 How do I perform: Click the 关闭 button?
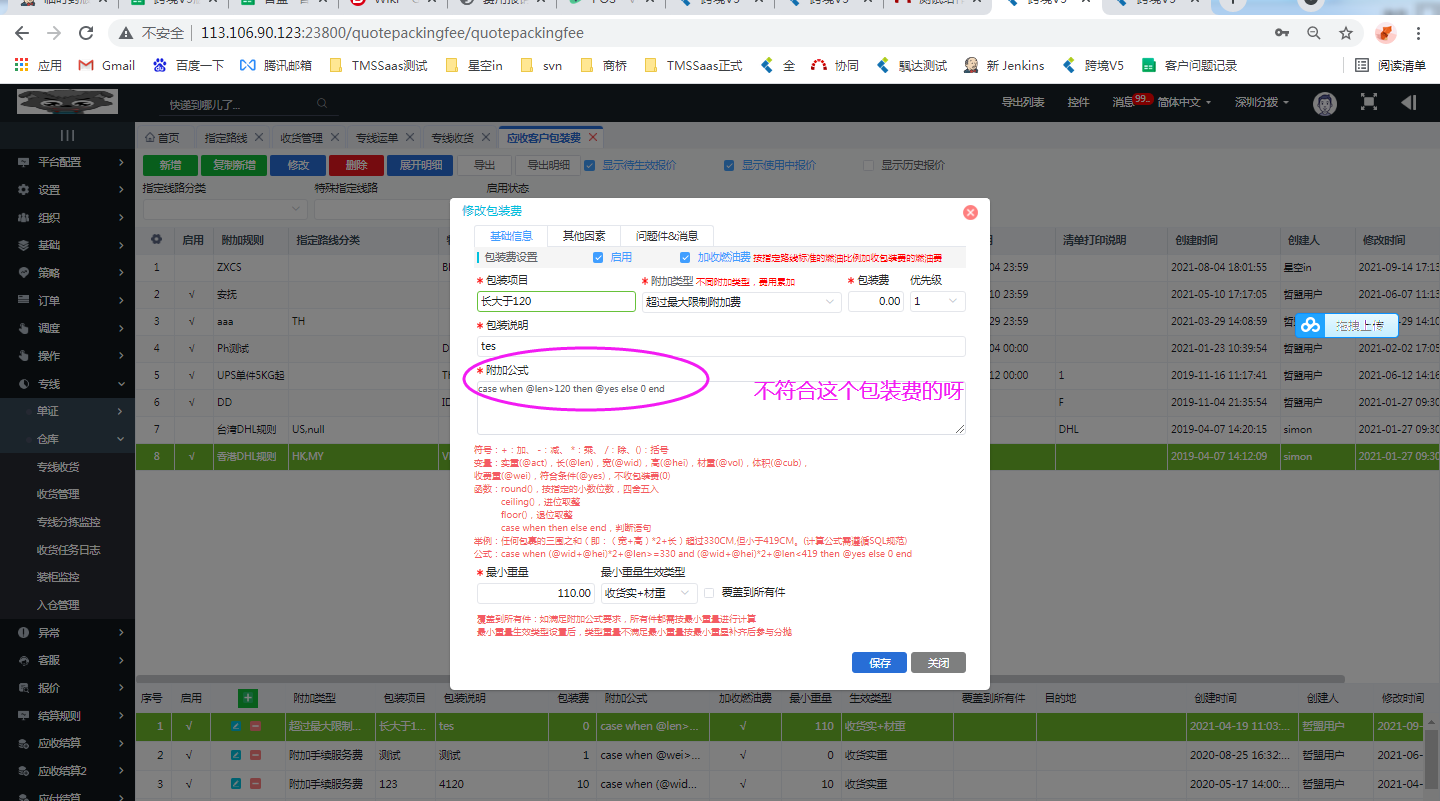[938, 663]
